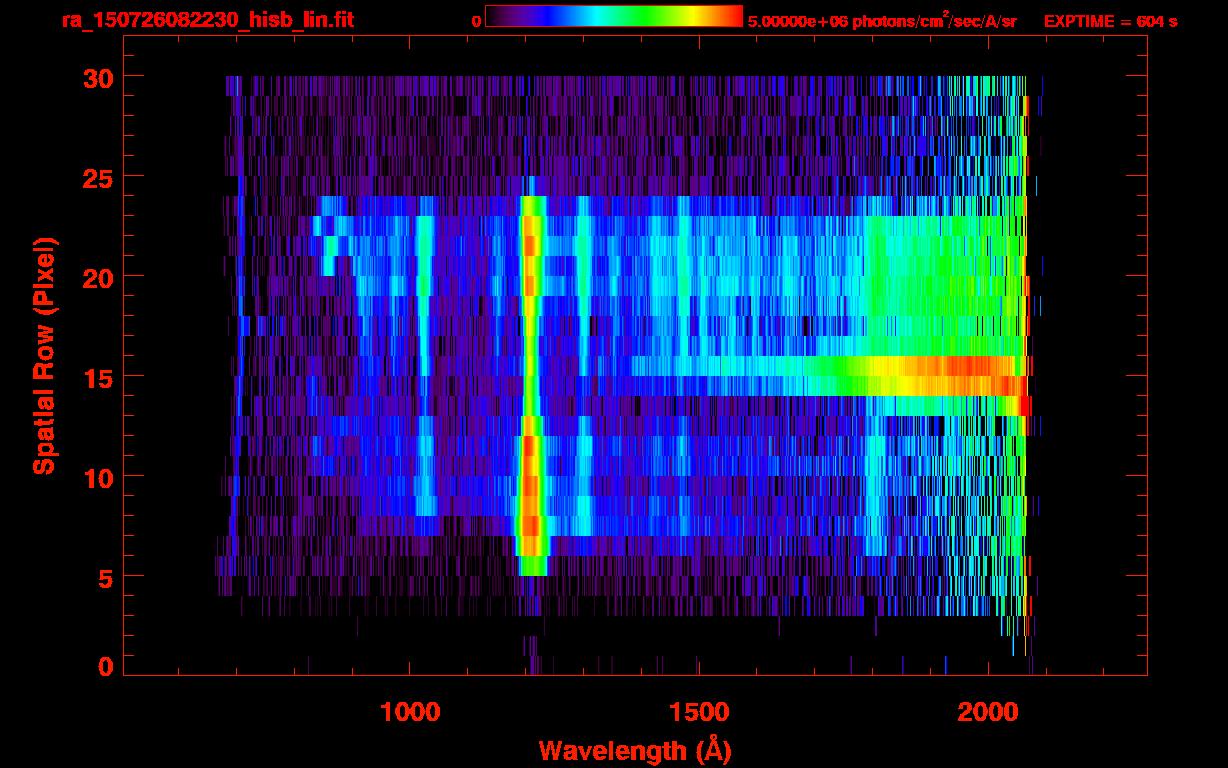
Task: Click the rainbow color scale bar
Action: click(613, 16)
